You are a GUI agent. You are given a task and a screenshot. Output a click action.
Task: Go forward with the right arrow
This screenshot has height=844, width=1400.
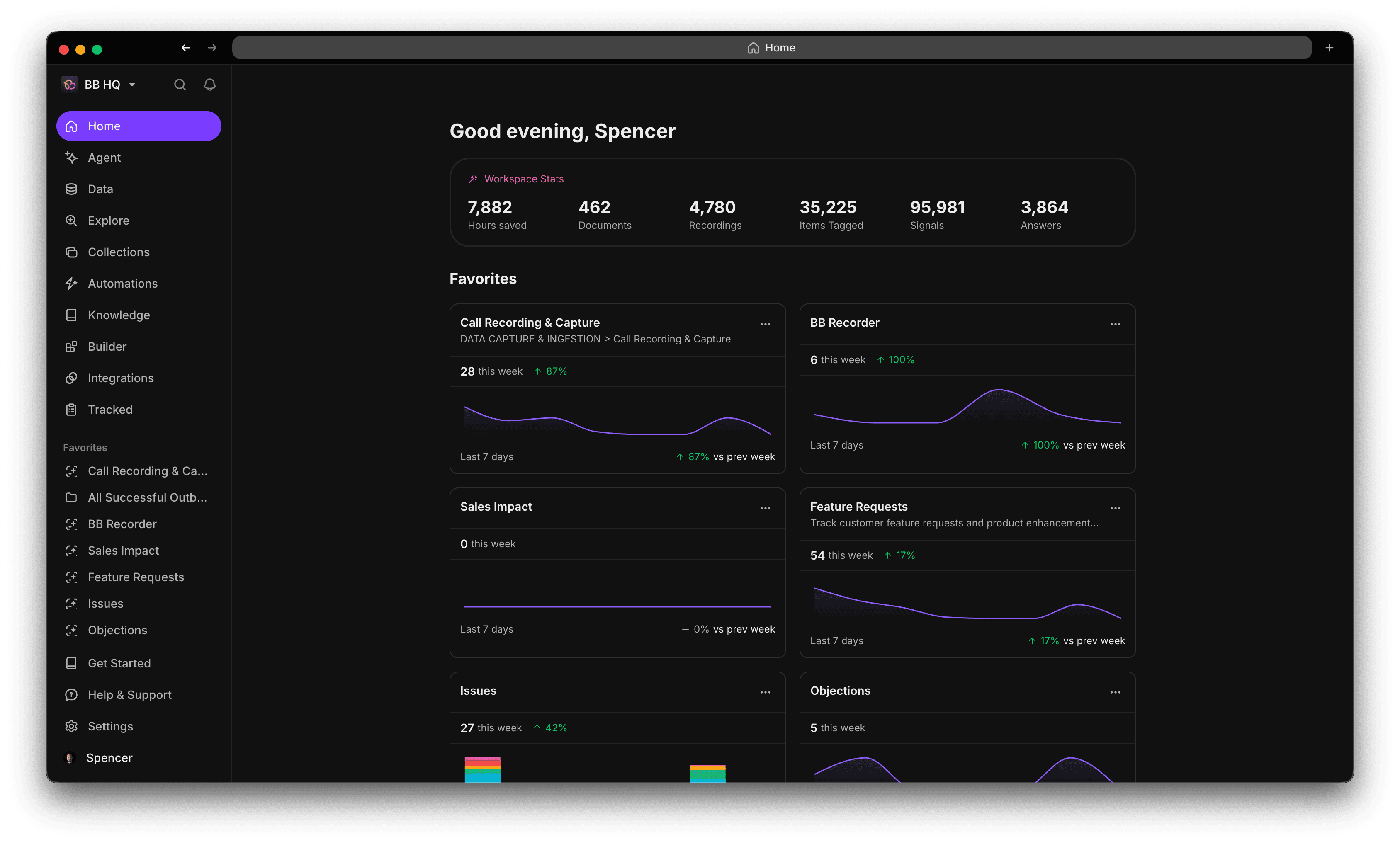(212, 48)
